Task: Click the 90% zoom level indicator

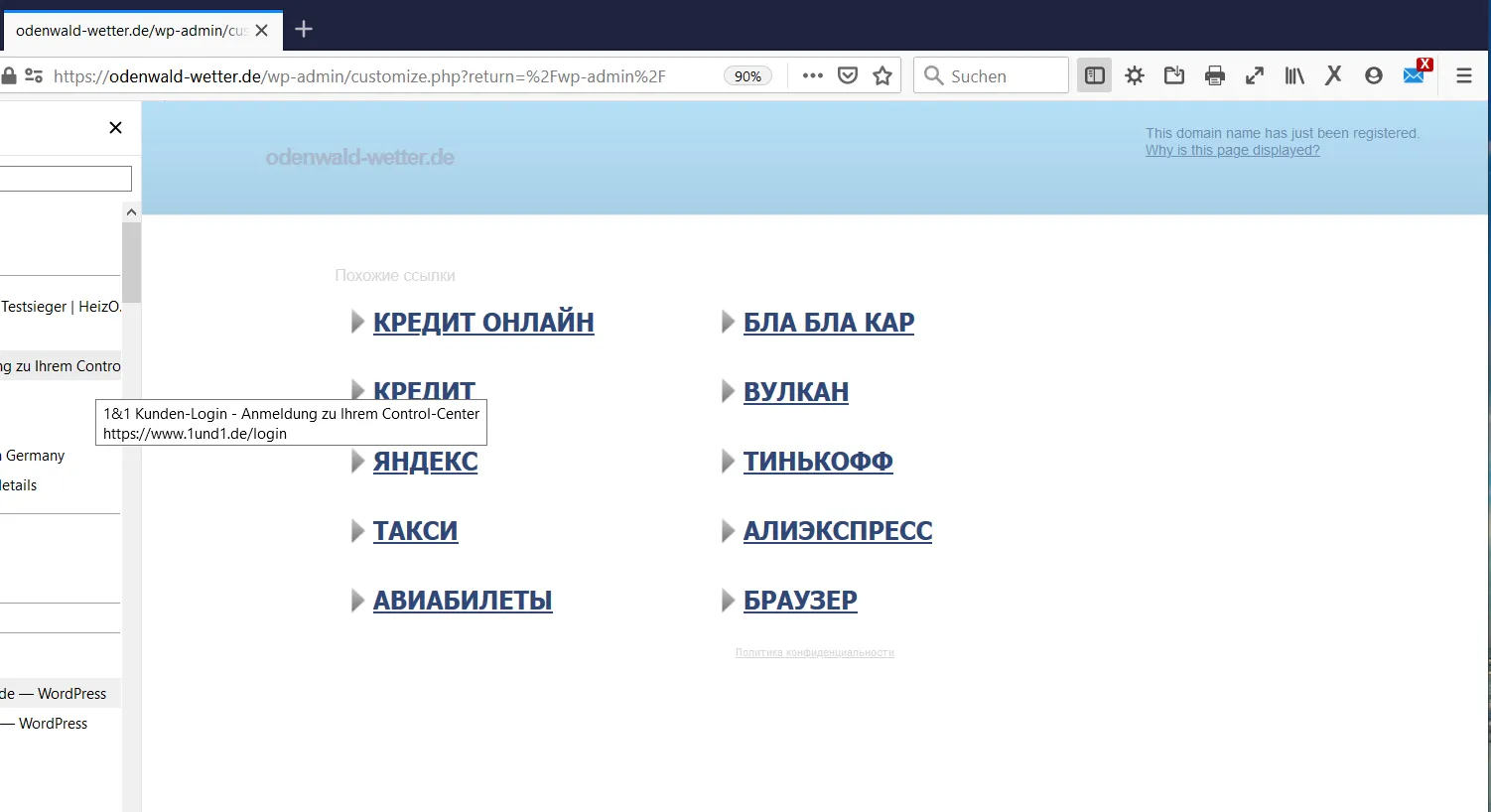Action: coord(747,76)
